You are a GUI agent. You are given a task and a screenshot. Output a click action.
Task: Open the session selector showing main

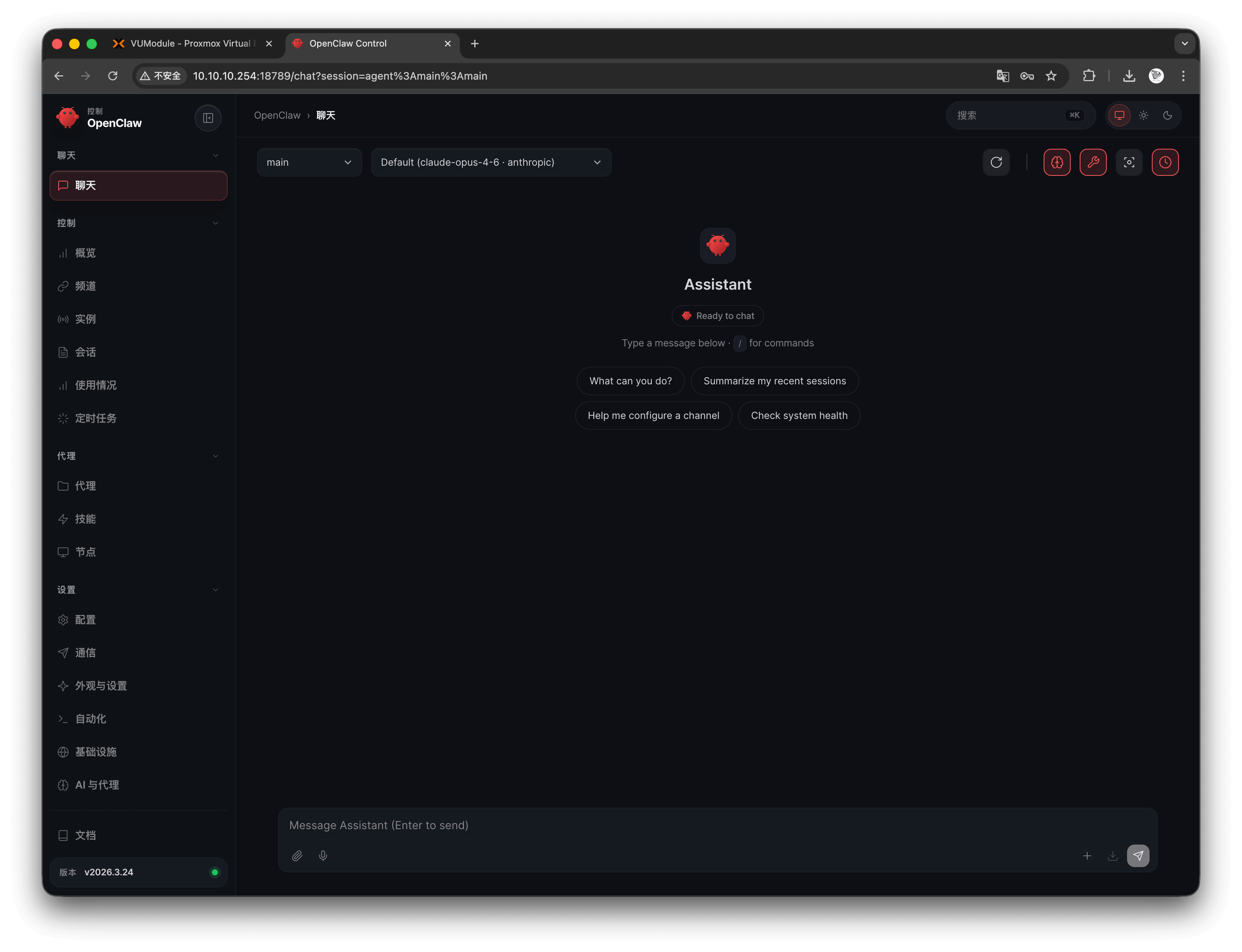309,163
